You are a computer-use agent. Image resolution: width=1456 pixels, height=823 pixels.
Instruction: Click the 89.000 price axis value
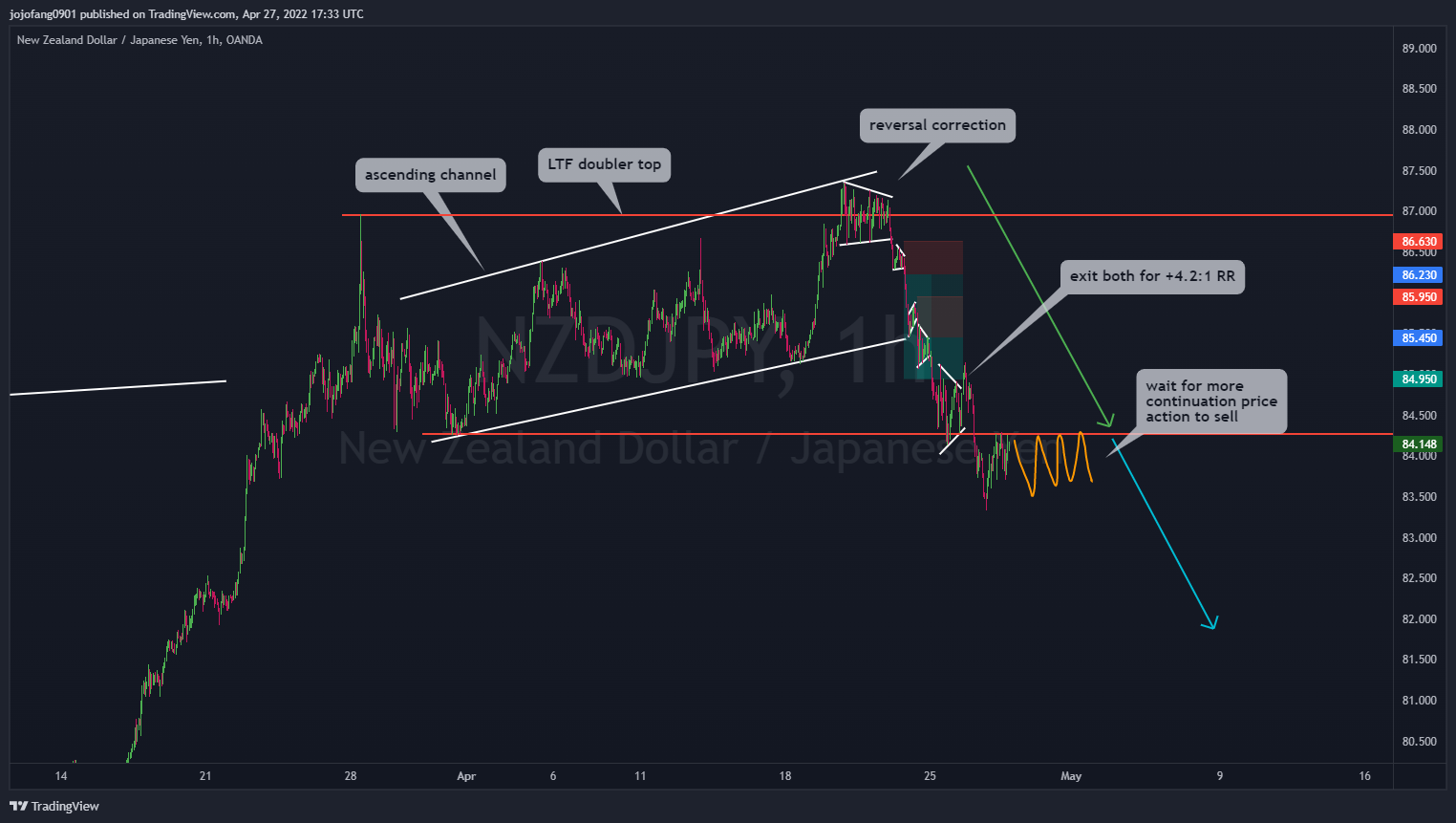(1419, 49)
